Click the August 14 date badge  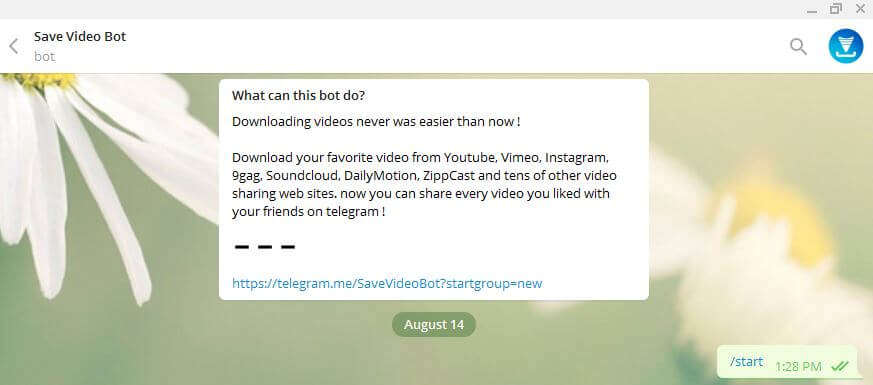434,325
